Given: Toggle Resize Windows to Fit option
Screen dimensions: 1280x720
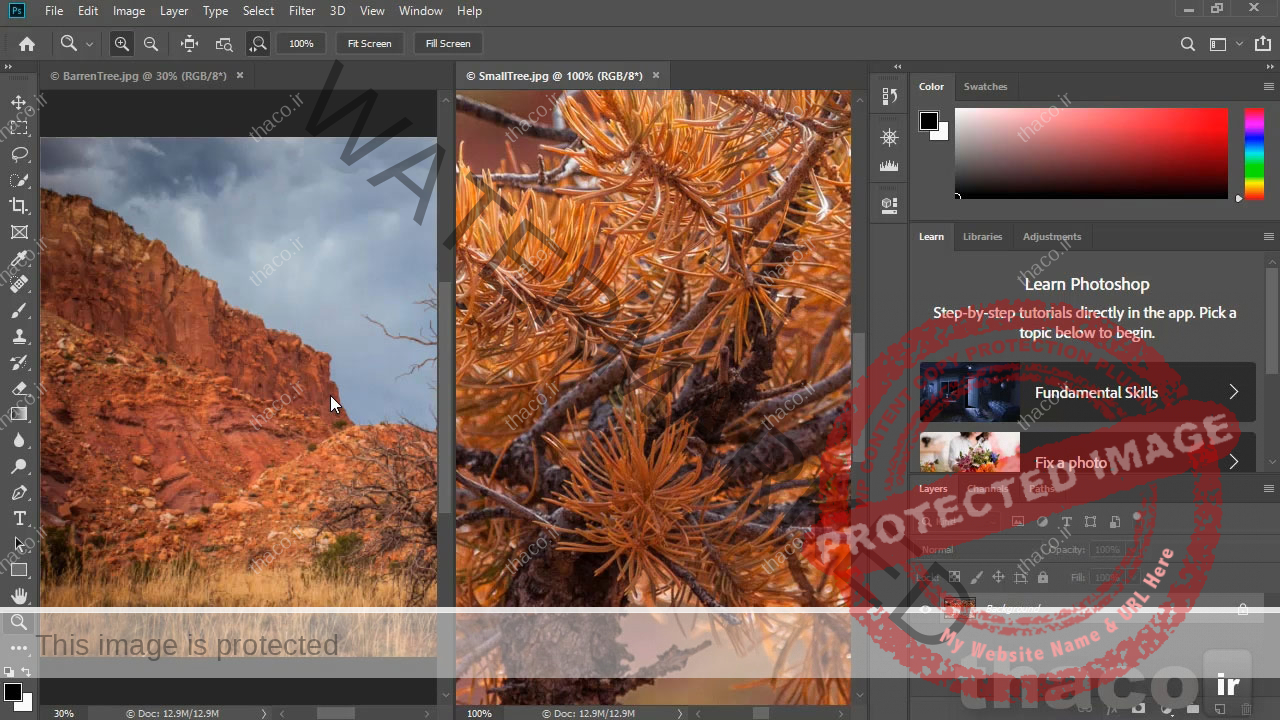Looking at the screenshot, I should (189, 43).
